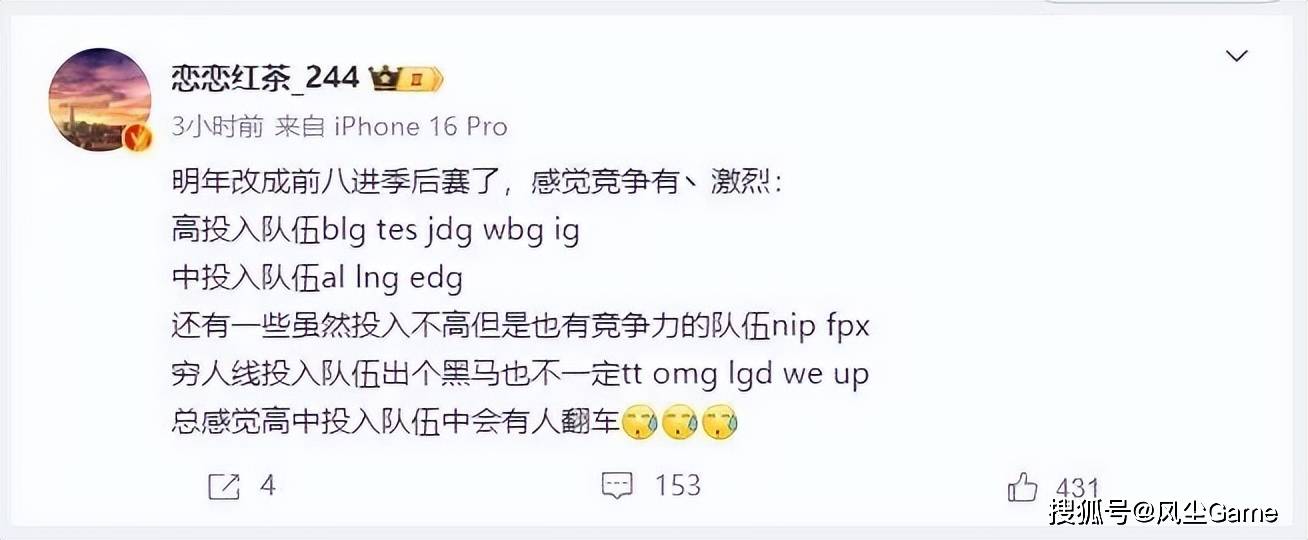
Task: Open the username 恋恋红茶_244 link
Action: pos(265,78)
